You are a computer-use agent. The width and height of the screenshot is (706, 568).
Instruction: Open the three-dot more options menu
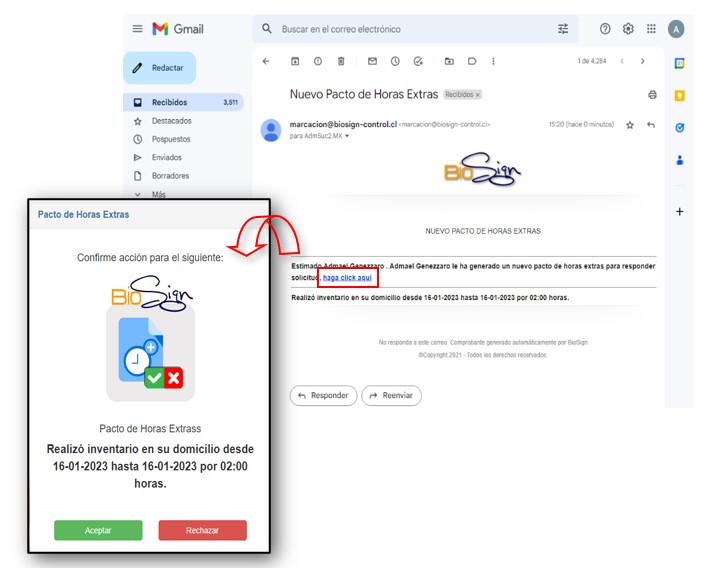[493, 61]
